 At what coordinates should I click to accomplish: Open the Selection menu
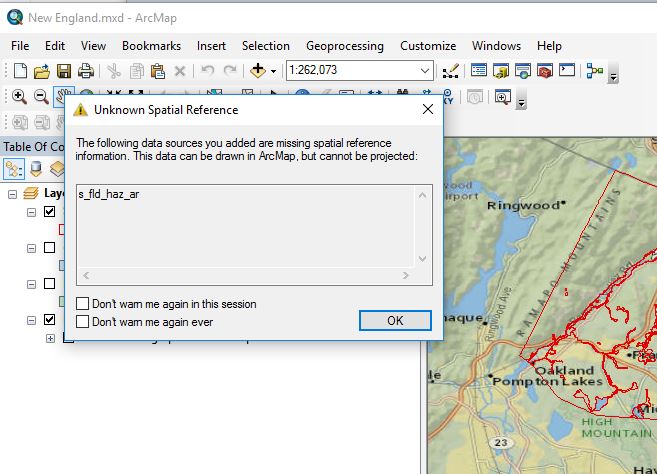click(x=266, y=46)
